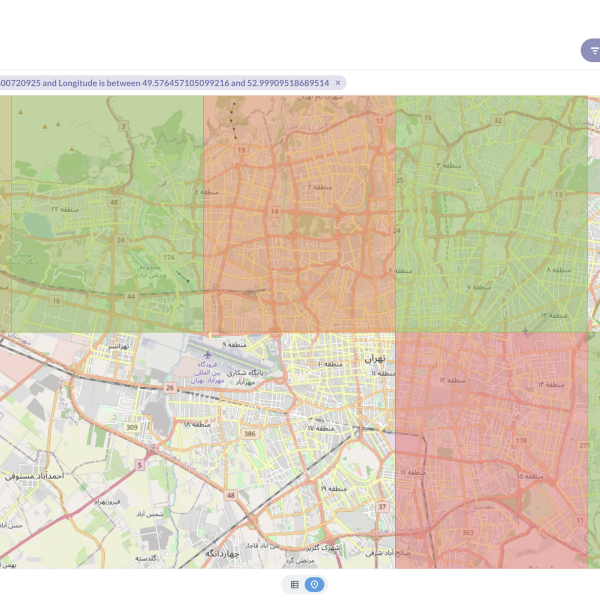600x600 pixels.
Task: Click the filter icon button at top right
Action: point(593,50)
